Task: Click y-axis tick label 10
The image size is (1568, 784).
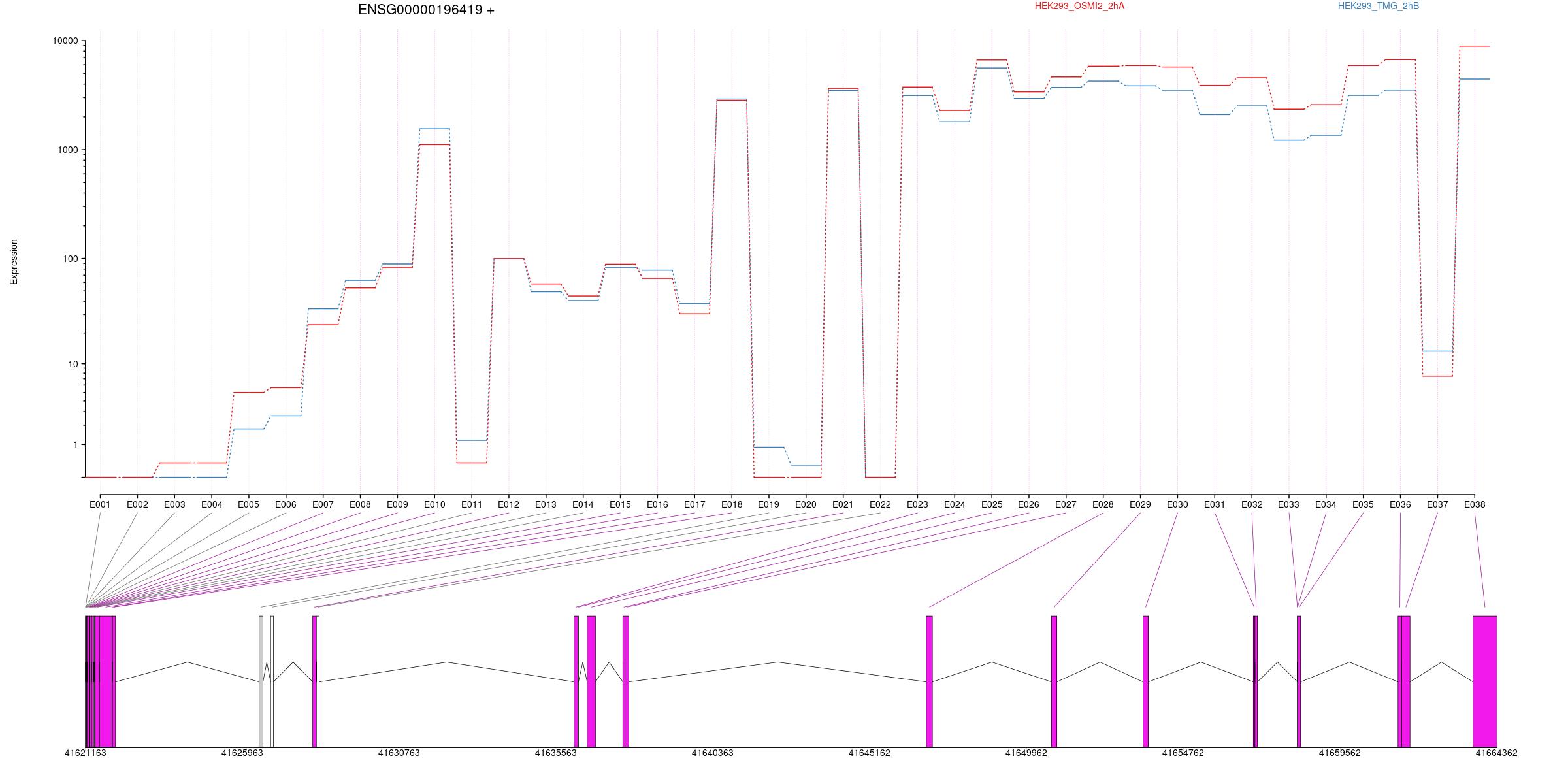Action: tap(73, 364)
